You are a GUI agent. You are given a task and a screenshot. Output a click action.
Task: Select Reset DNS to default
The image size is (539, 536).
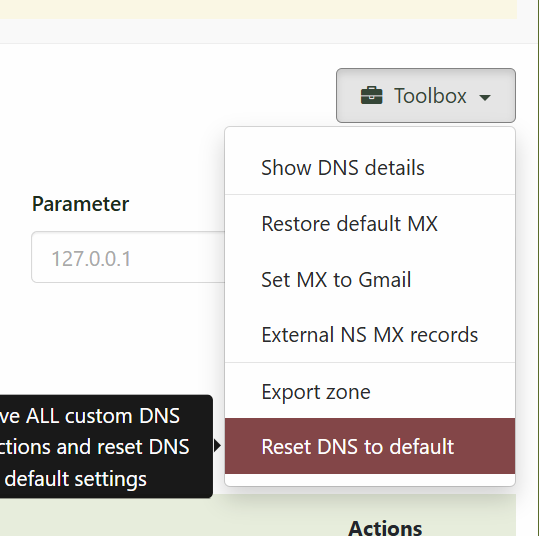click(370, 446)
